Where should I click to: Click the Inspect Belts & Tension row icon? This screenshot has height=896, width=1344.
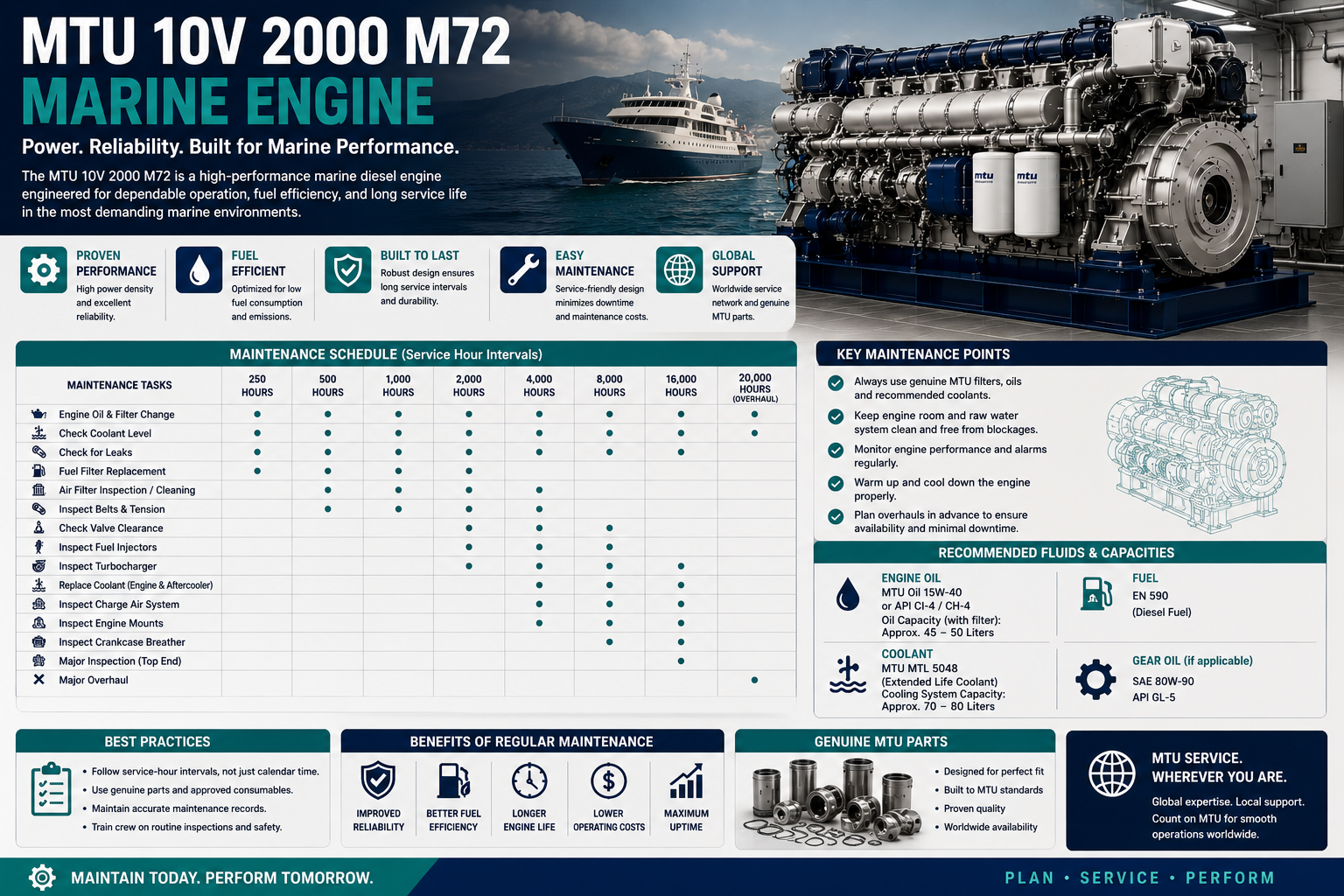pyautogui.click(x=38, y=509)
